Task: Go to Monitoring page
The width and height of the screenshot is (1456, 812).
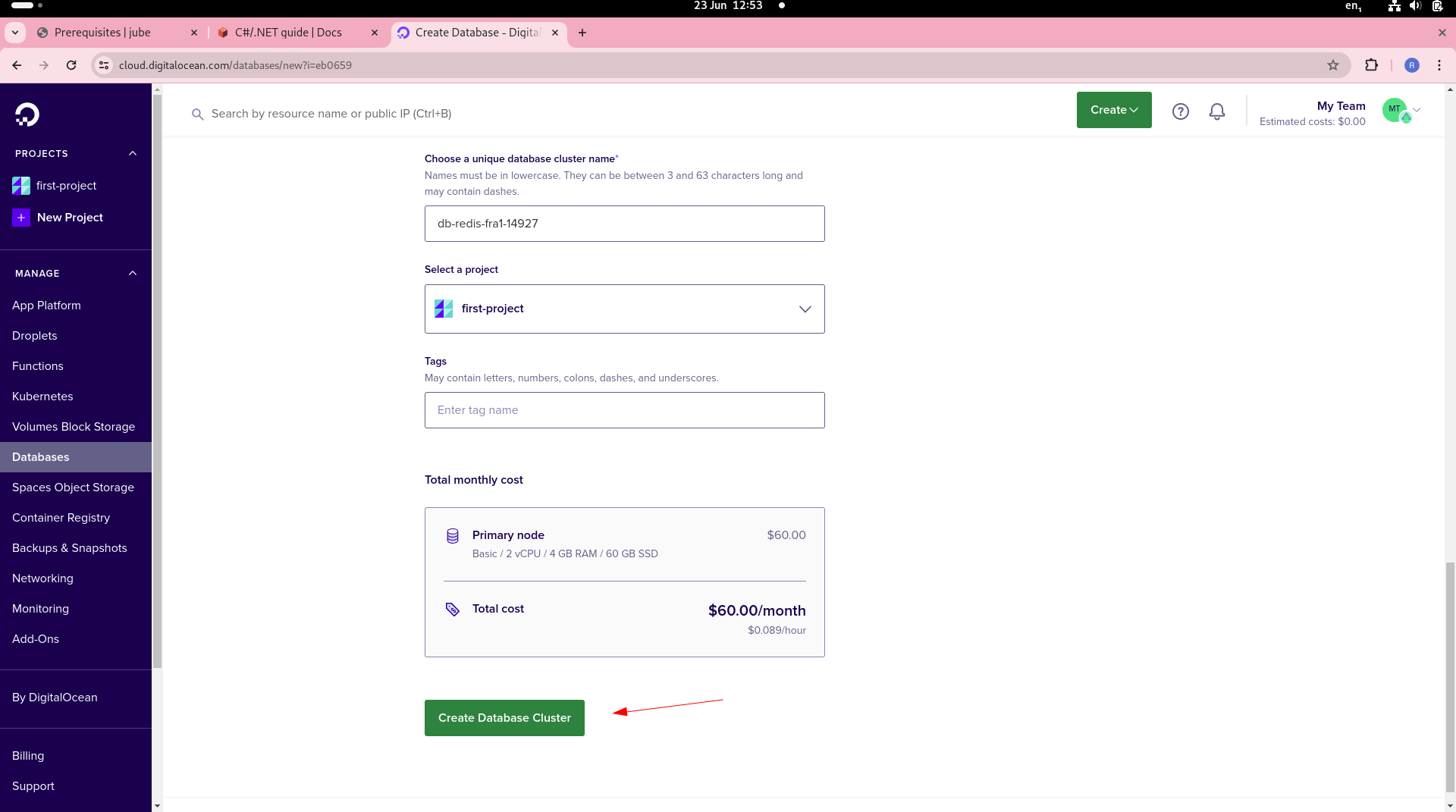Action: tap(40, 609)
